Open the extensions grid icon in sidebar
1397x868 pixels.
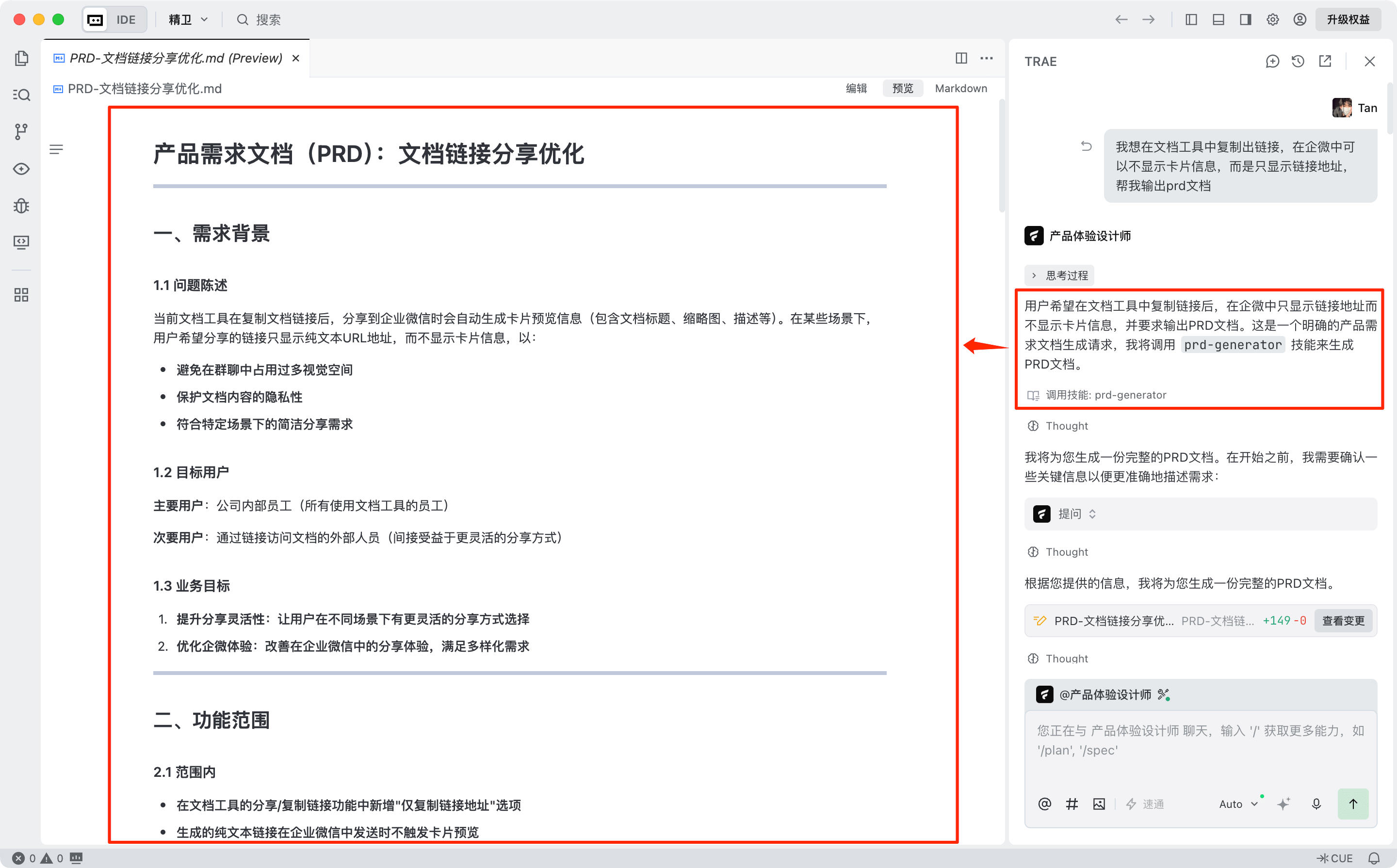click(x=21, y=295)
